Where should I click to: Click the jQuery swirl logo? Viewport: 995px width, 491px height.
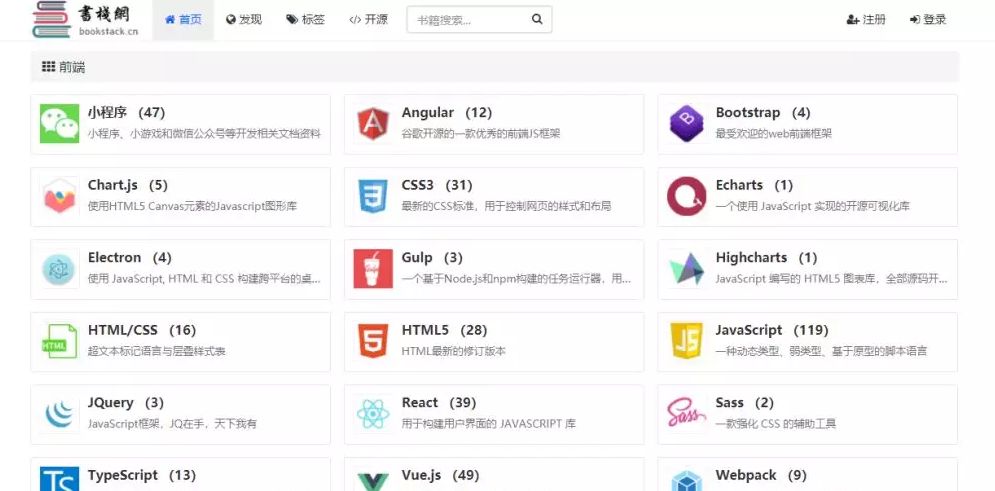pyautogui.click(x=60, y=414)
